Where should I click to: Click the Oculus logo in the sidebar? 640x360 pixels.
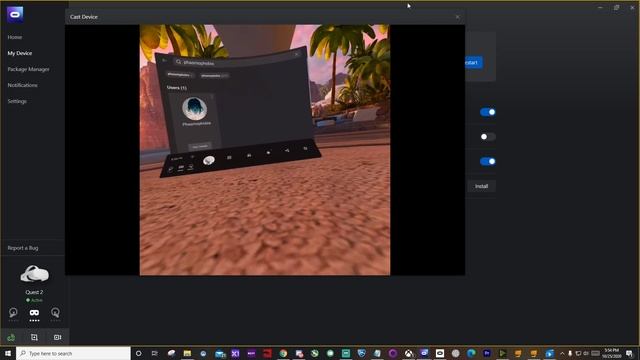click(15, 15)
